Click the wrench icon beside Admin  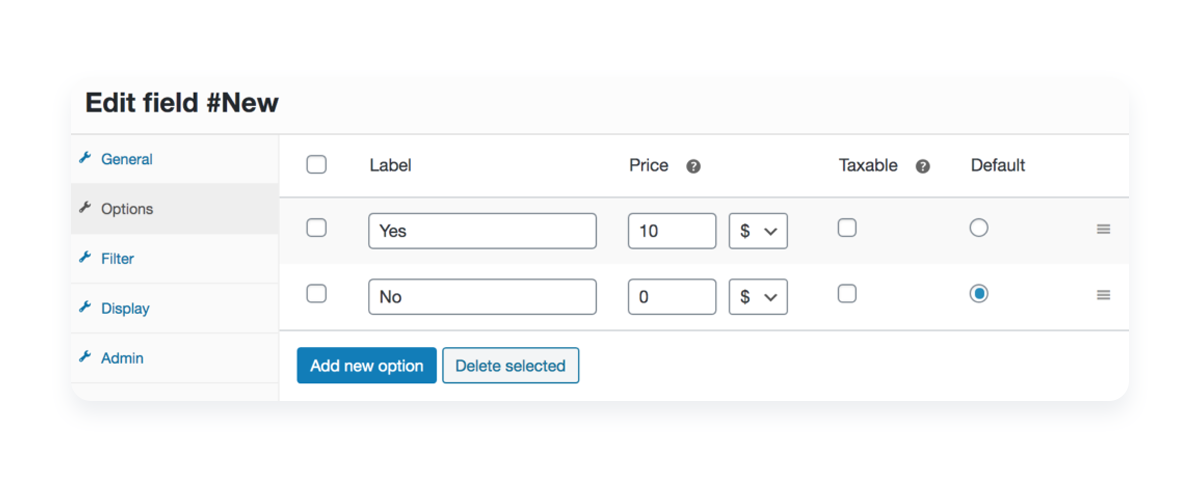click(85, 357)
